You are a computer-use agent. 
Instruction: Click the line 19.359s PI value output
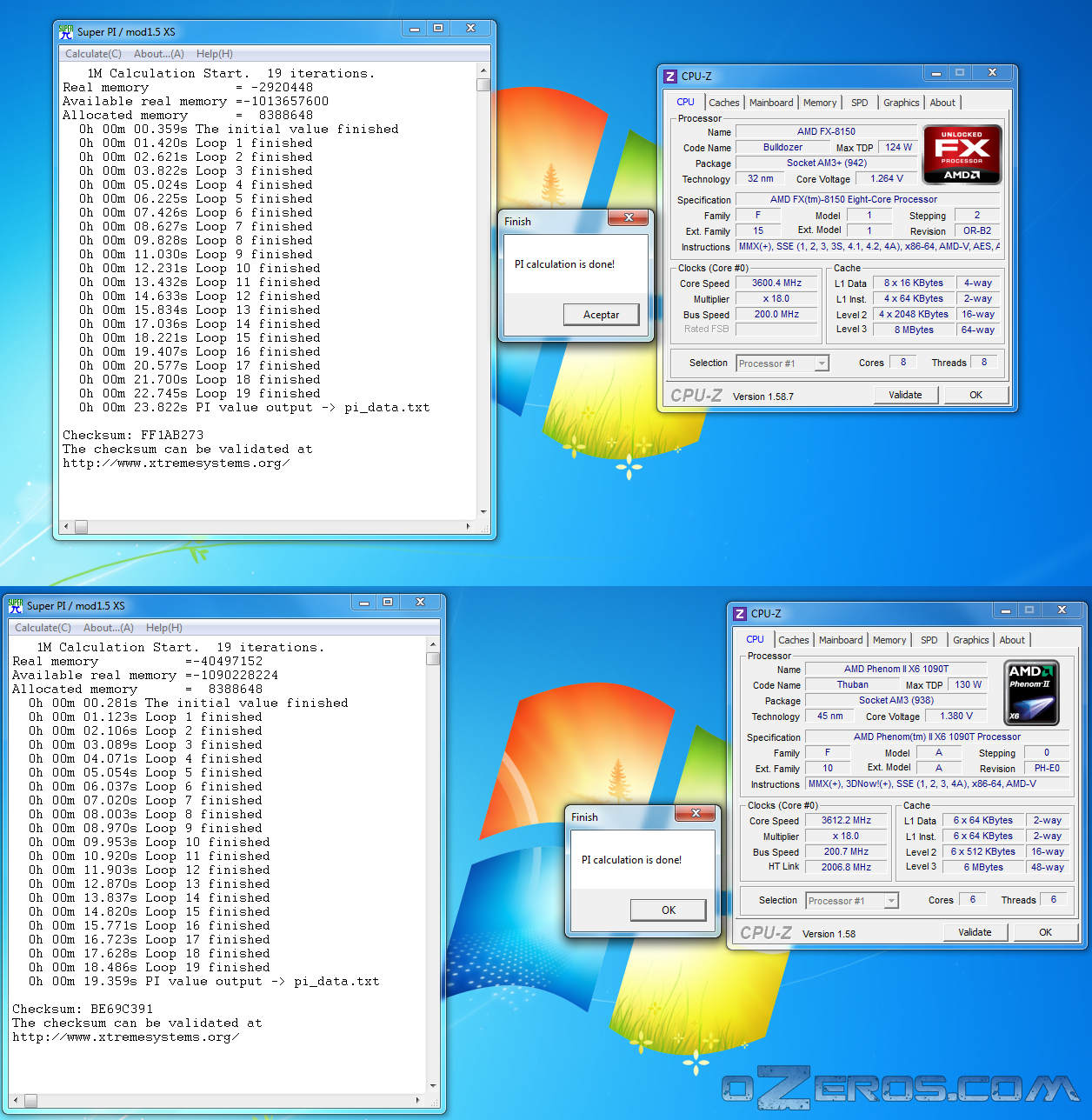203,982
